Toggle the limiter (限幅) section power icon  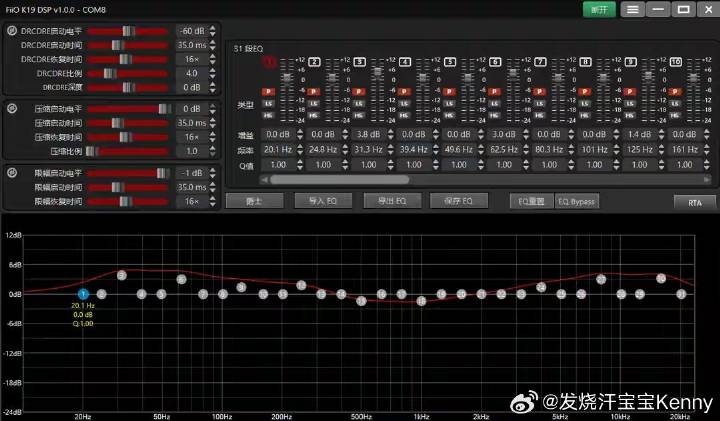click(x=12, y=173)
